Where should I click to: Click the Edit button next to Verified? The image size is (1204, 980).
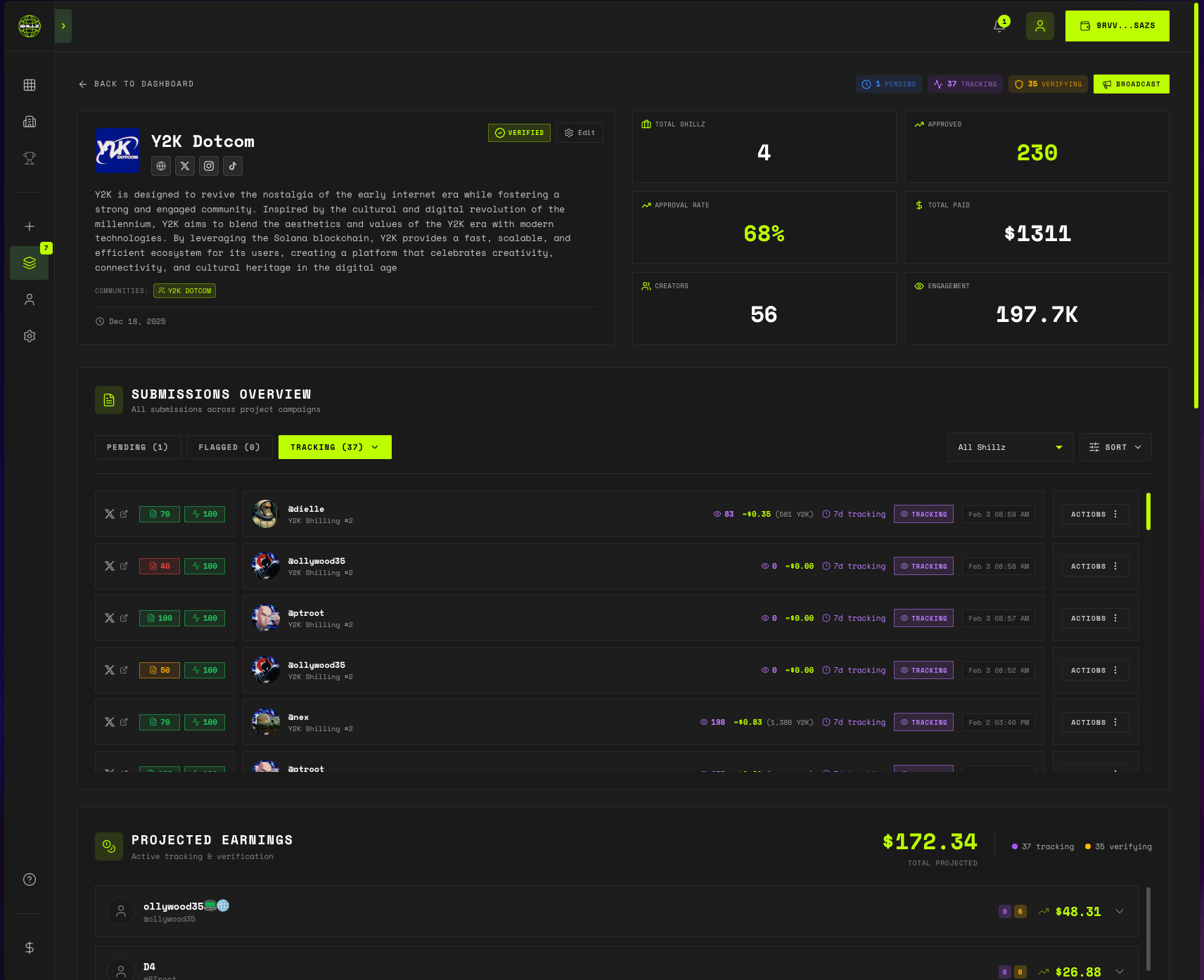tap(579, 132)
